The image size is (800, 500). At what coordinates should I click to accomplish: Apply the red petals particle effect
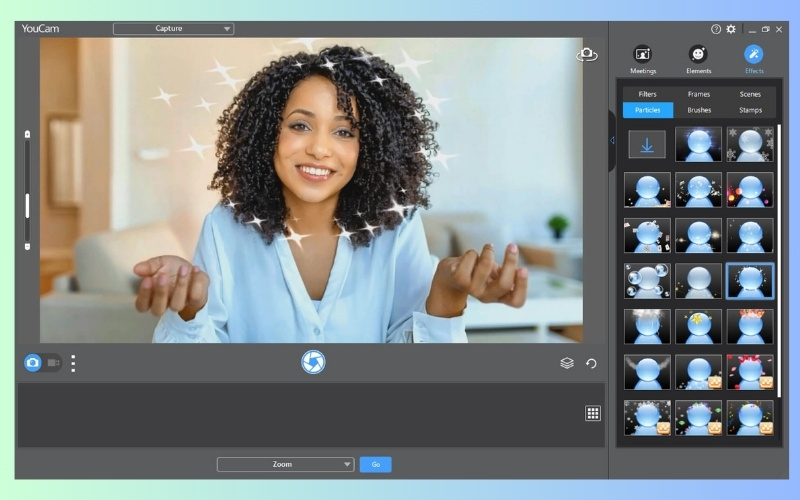750,372
